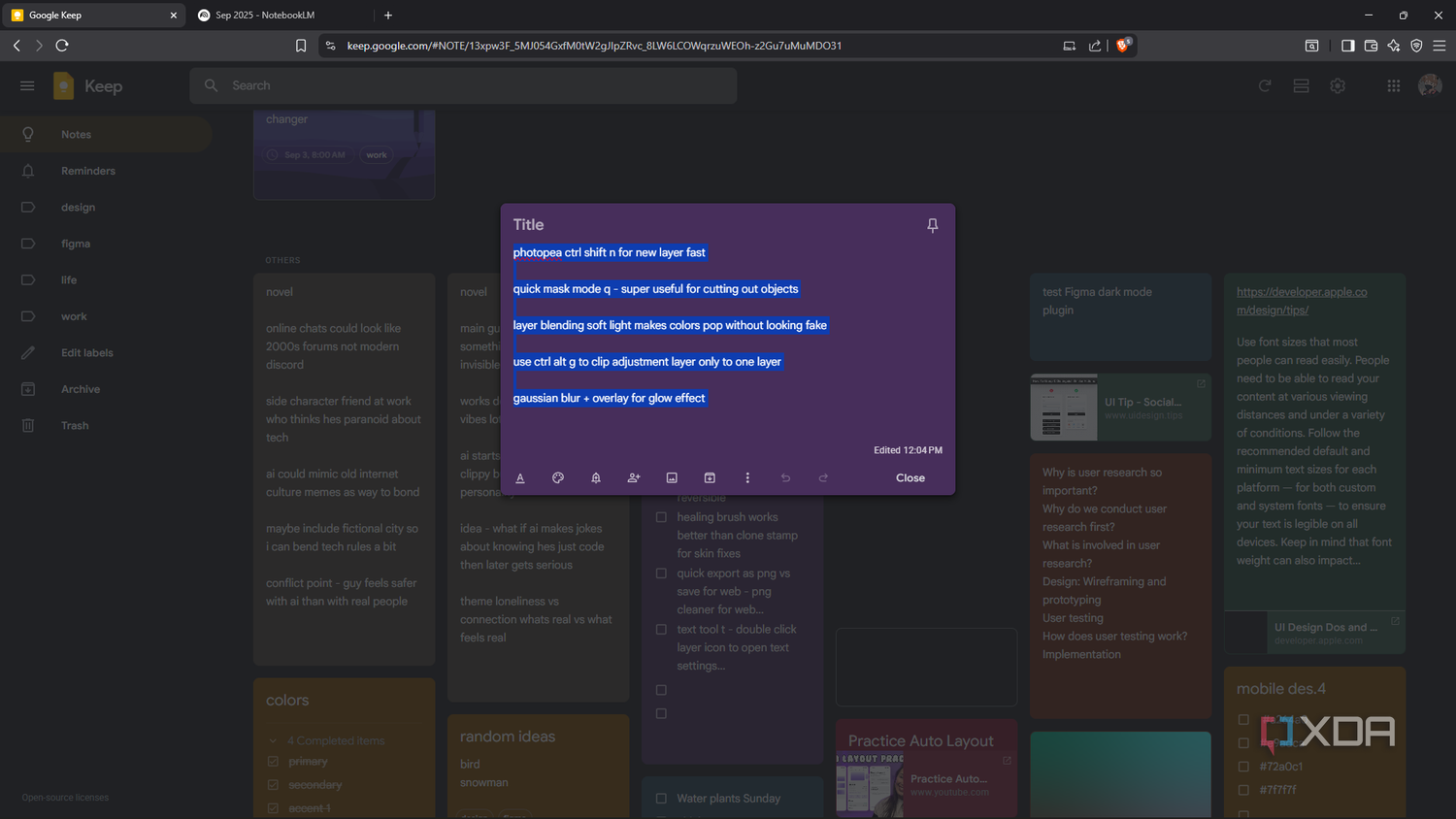This screenshot has width=1456, height=819.
Task: Pin the open note
Action: (x=933, y=225)
